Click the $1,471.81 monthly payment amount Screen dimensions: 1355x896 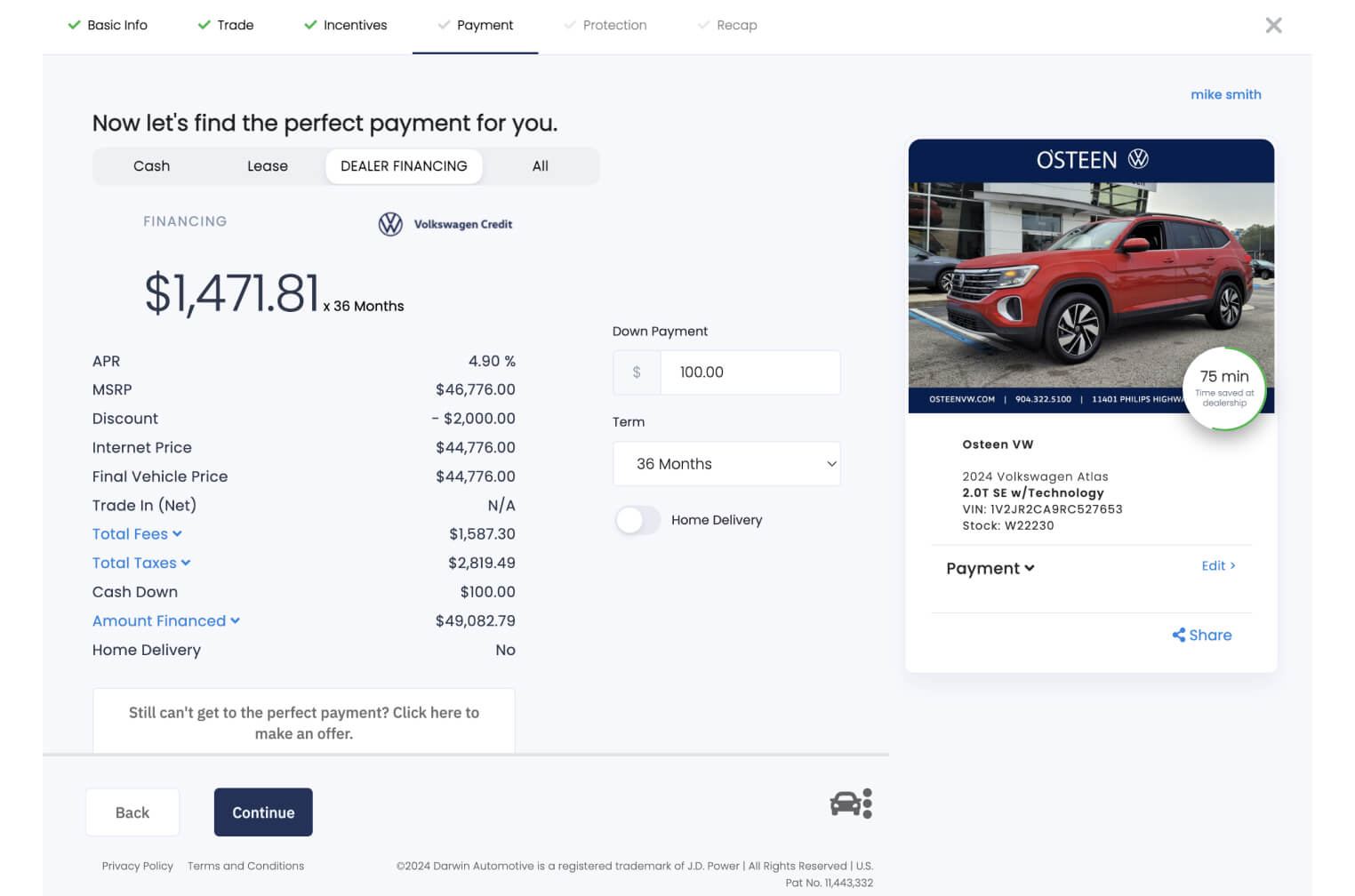[232, 293]
